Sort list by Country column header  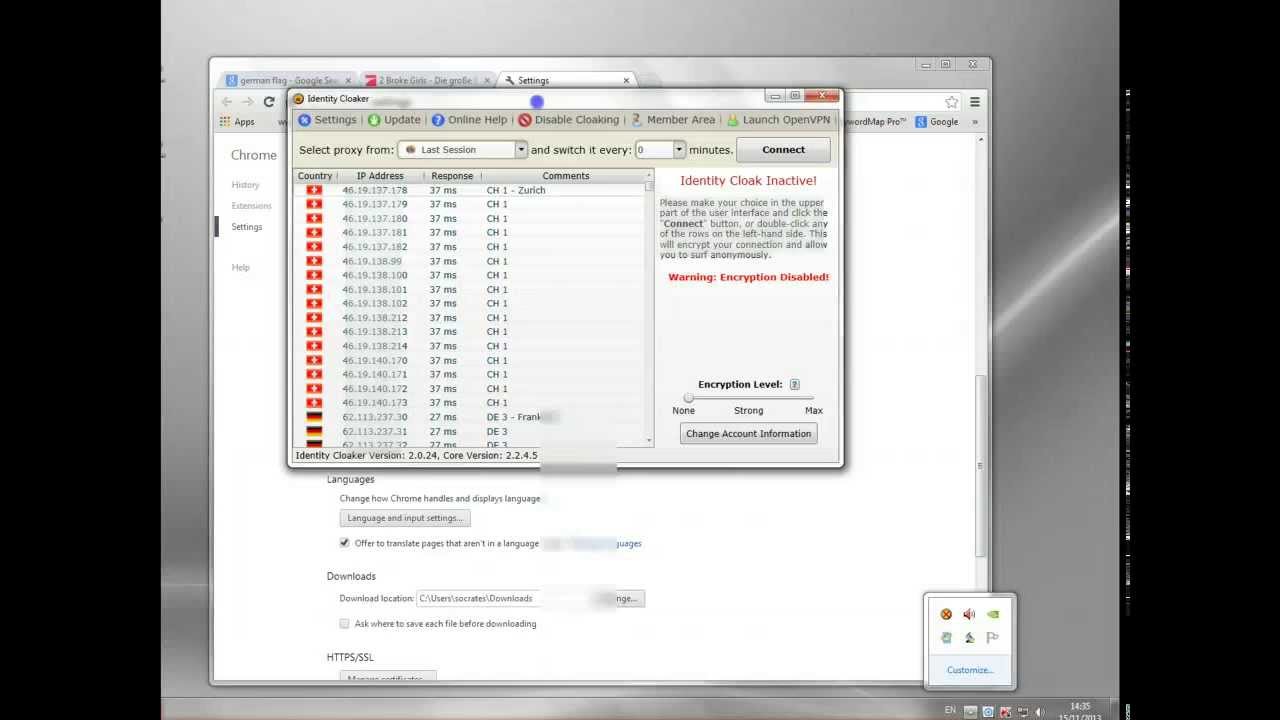(315, 176)
